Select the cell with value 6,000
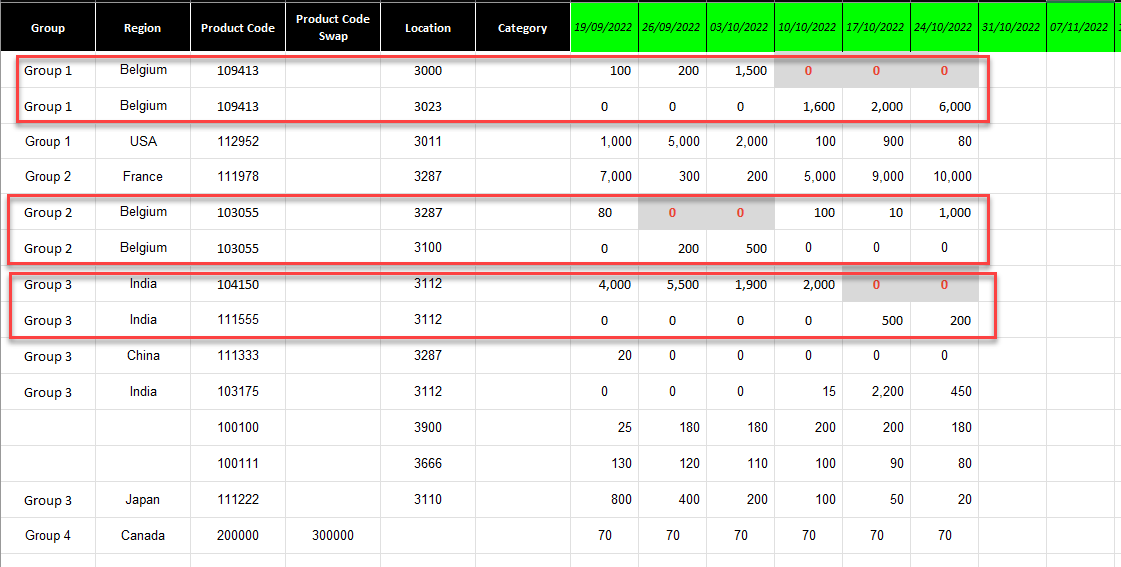The image size is (1121, 567). click(944, 106)
